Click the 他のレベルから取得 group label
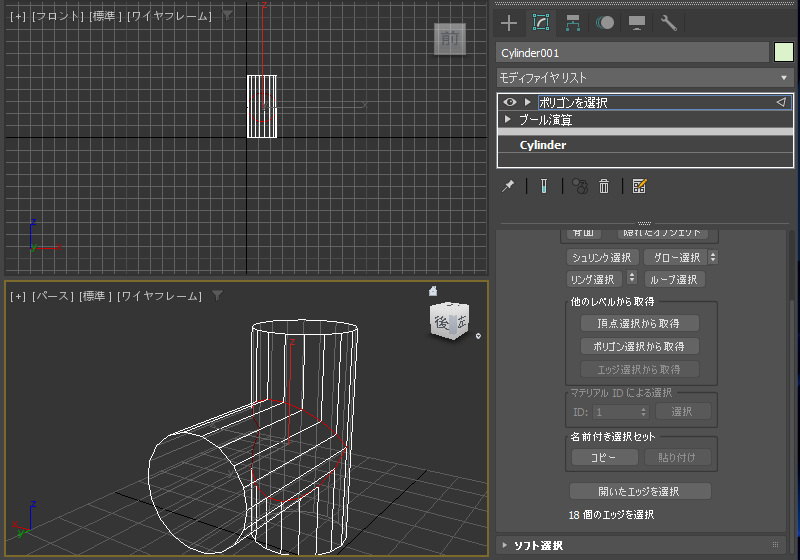The height and width of the screenshot is (560, 800). tap(612, 302)
